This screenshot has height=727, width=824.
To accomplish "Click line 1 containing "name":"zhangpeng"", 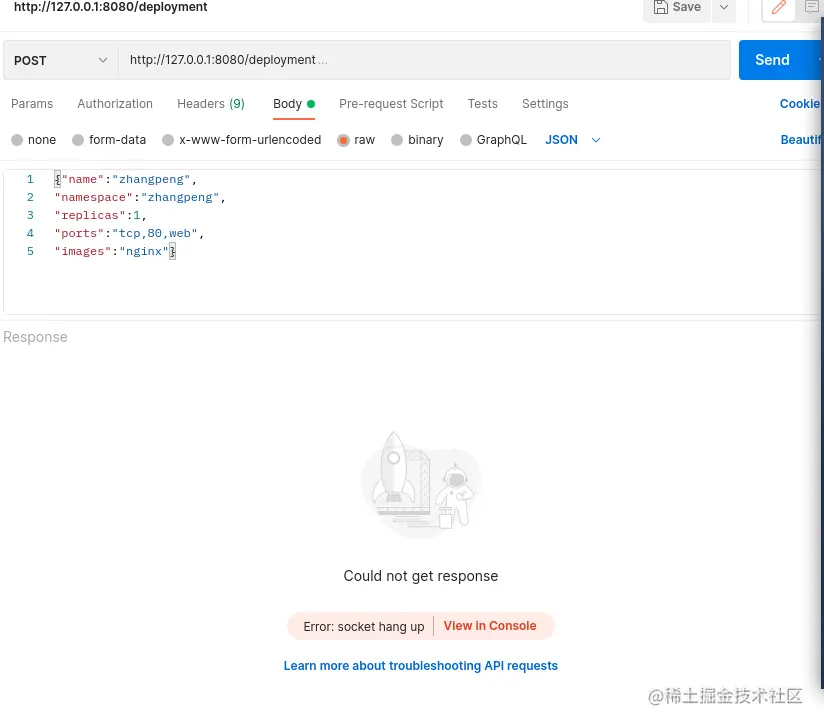I will pyautogui.click(x=125, y=179).
